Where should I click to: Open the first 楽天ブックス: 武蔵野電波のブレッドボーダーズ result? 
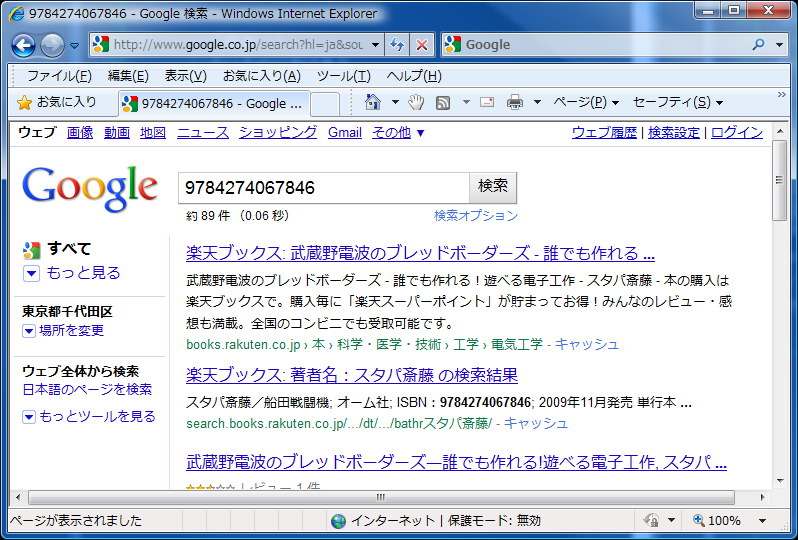click(x=420, y=253)
